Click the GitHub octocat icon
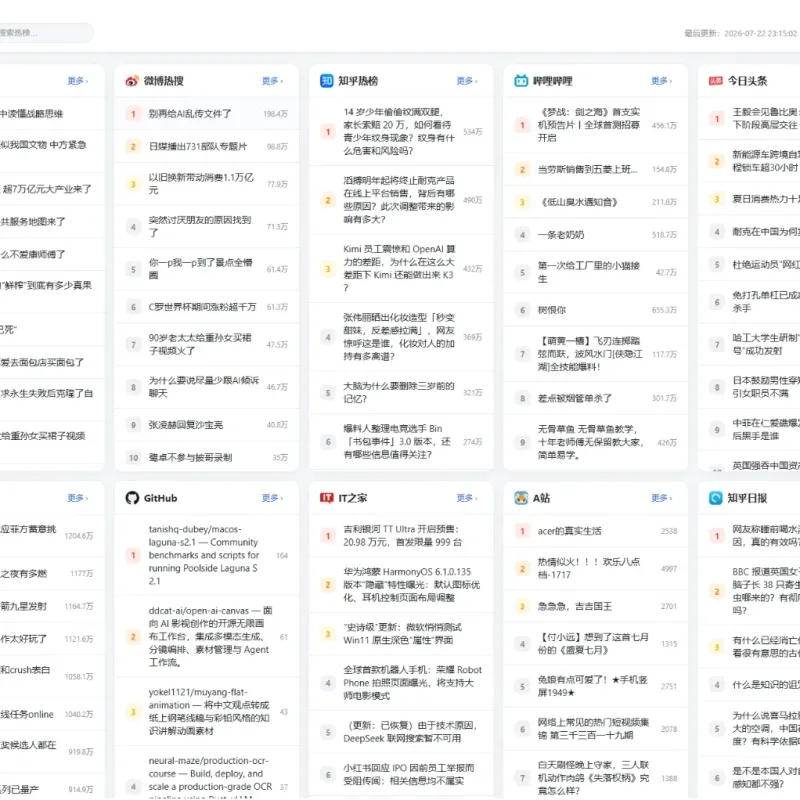The image size is (800, 800). 132,498
